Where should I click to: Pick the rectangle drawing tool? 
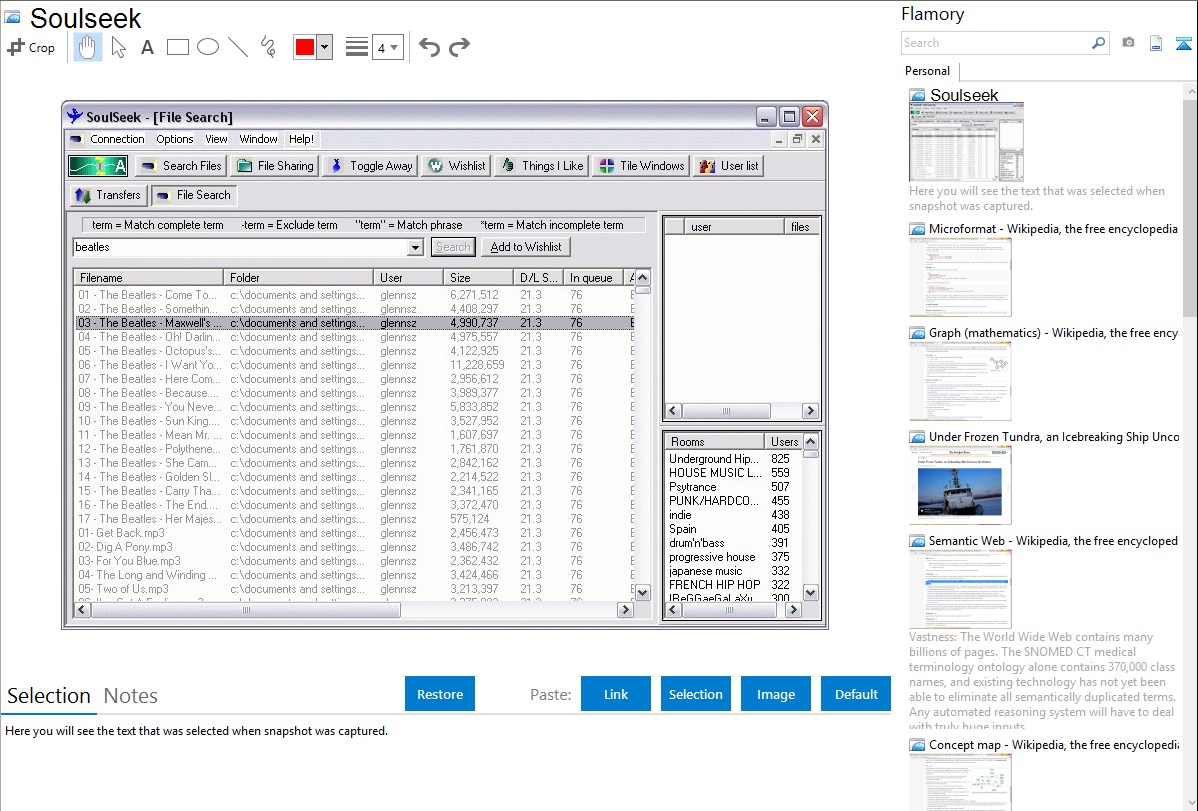[x=177, y=47]
